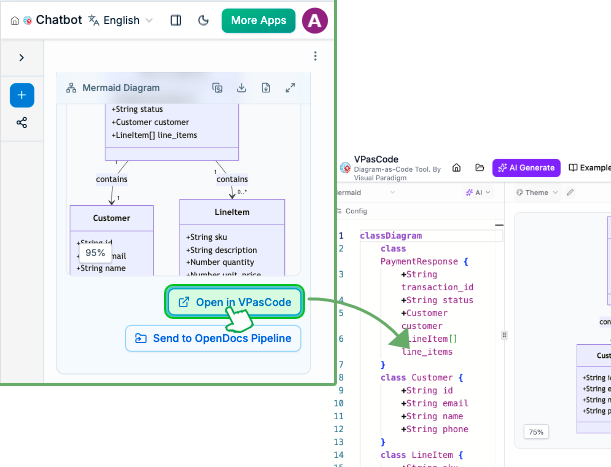611x467 pixels.
Task: Click the '+String status' code line
Action: 437,300
